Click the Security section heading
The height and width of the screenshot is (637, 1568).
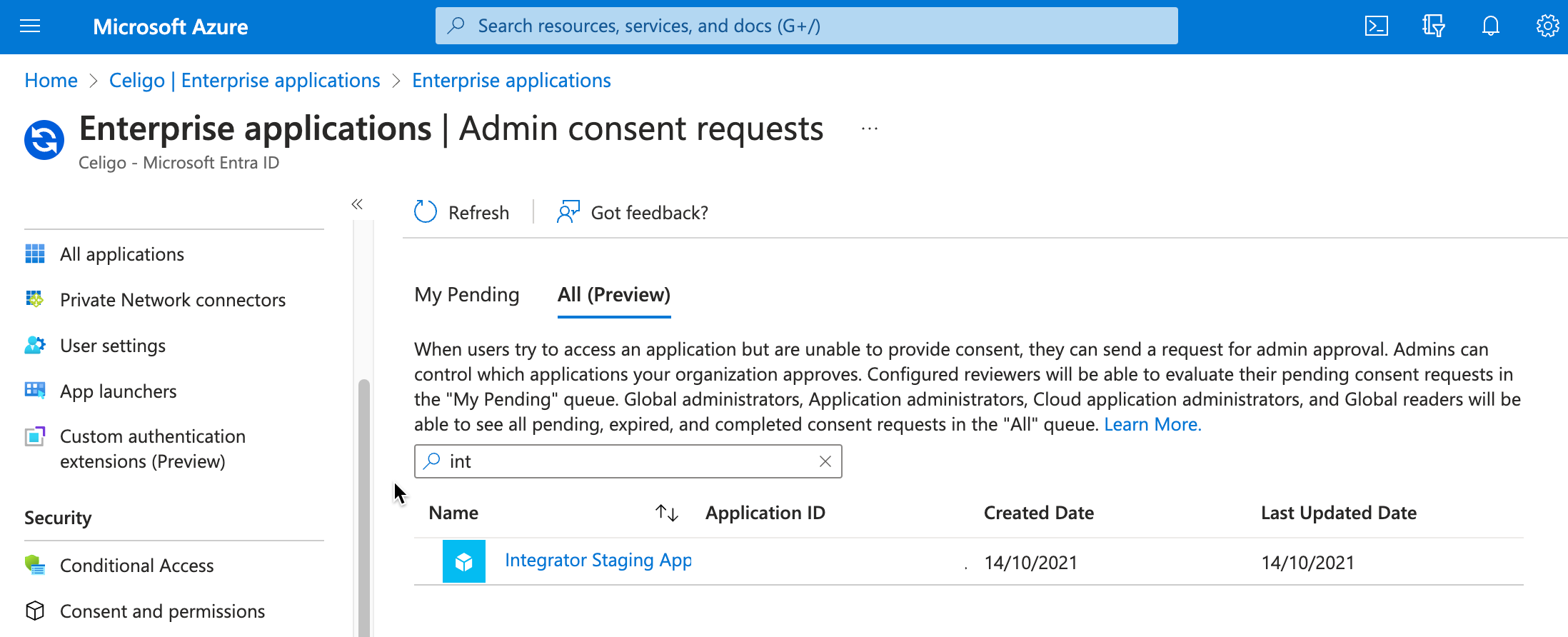(x=58, y=518)
